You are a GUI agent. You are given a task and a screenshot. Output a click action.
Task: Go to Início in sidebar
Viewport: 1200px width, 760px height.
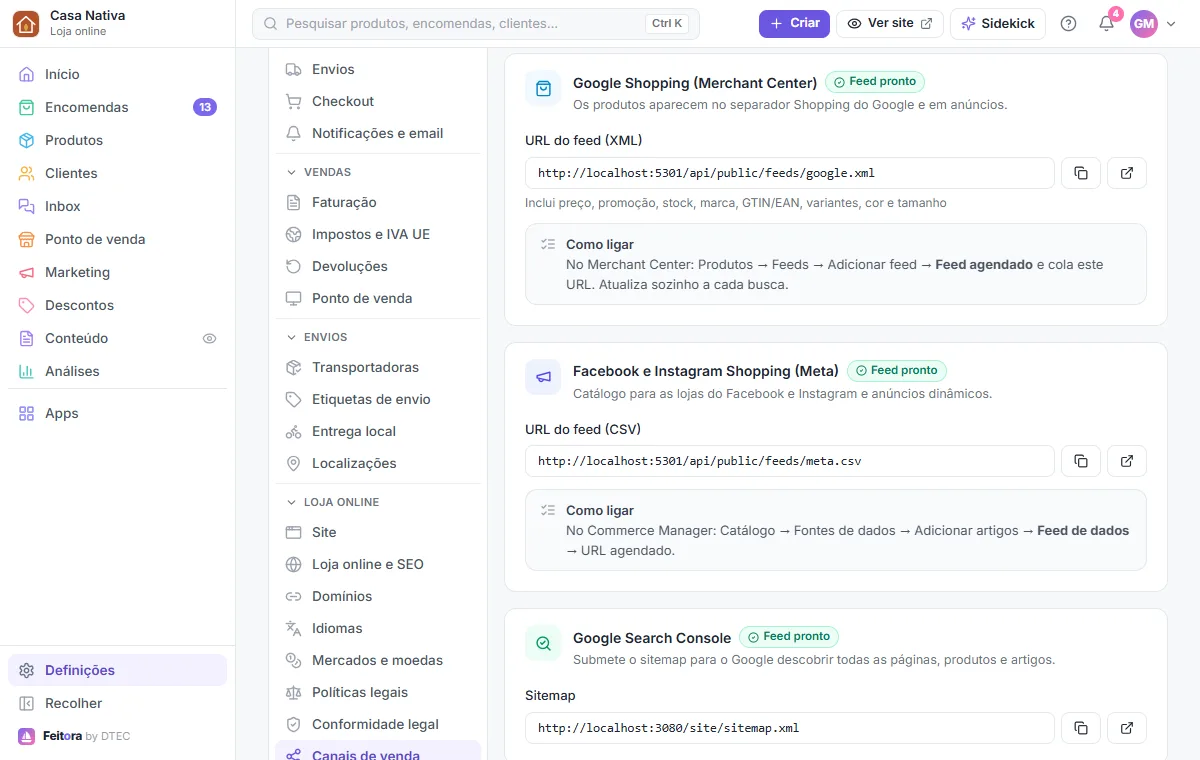(x=117, y=74)
